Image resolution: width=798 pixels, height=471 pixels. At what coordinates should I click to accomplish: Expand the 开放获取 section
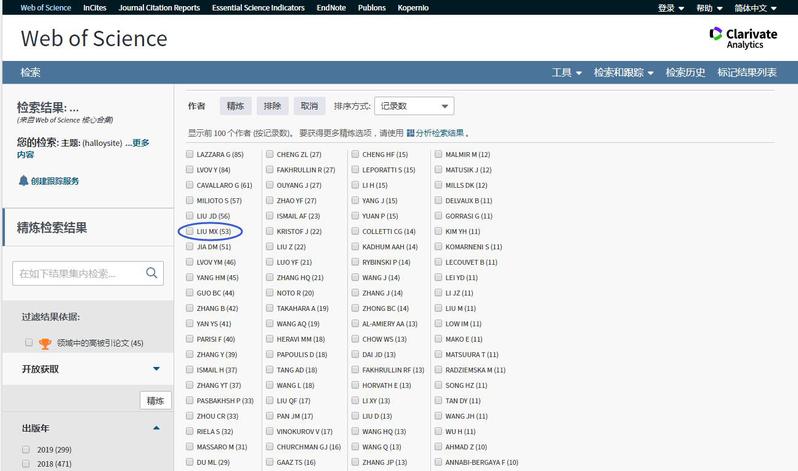tap(156, 369)
